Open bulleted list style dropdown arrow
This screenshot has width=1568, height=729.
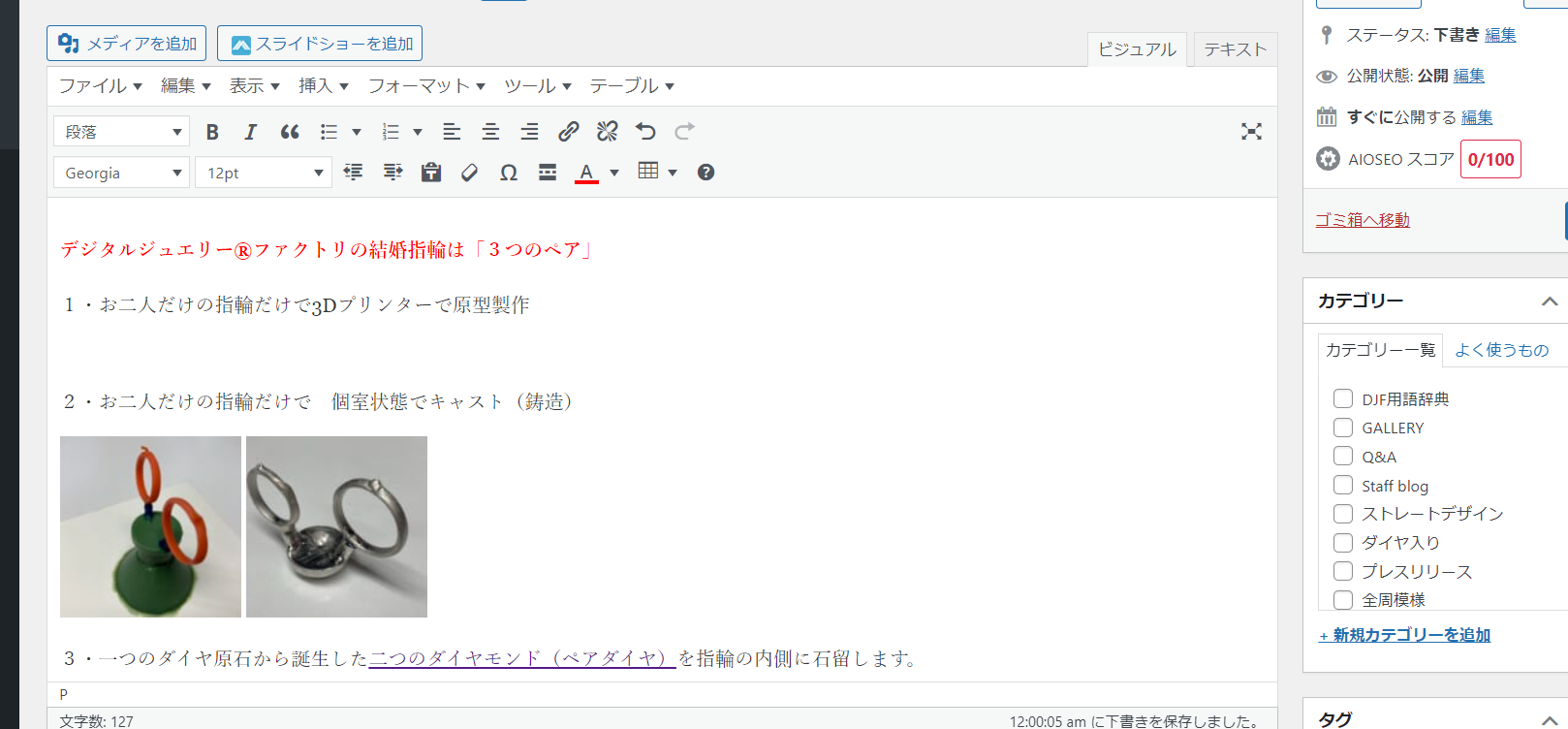pyautogui.click(x=357, y=132)
